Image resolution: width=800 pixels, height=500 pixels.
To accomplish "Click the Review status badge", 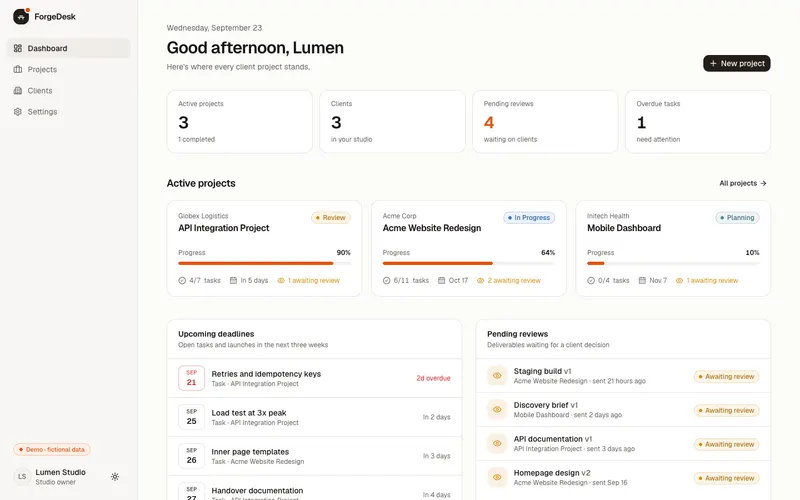I will coord(331,218).
